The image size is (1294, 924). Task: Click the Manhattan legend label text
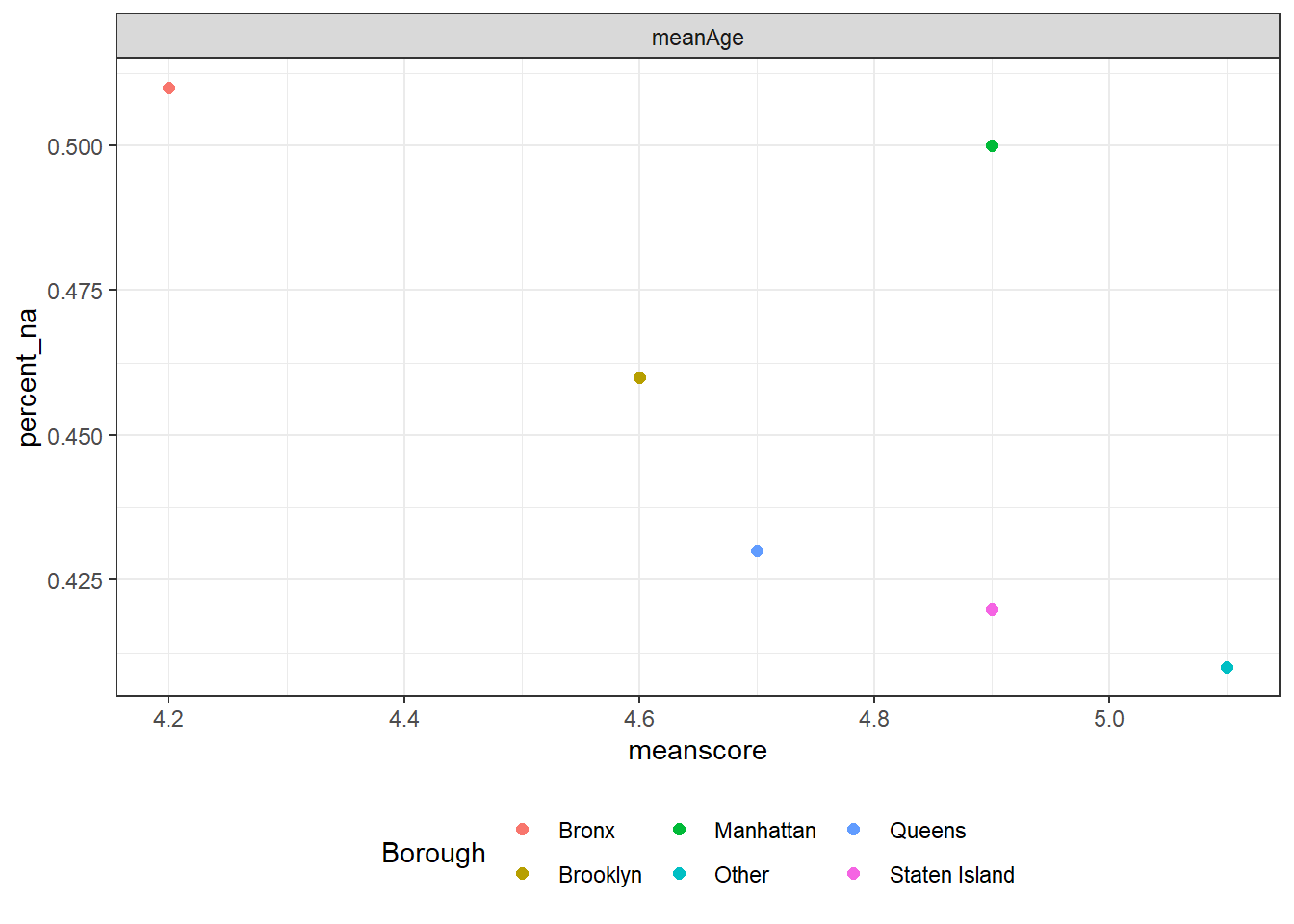pyautogui.click(x=764, y=831)
